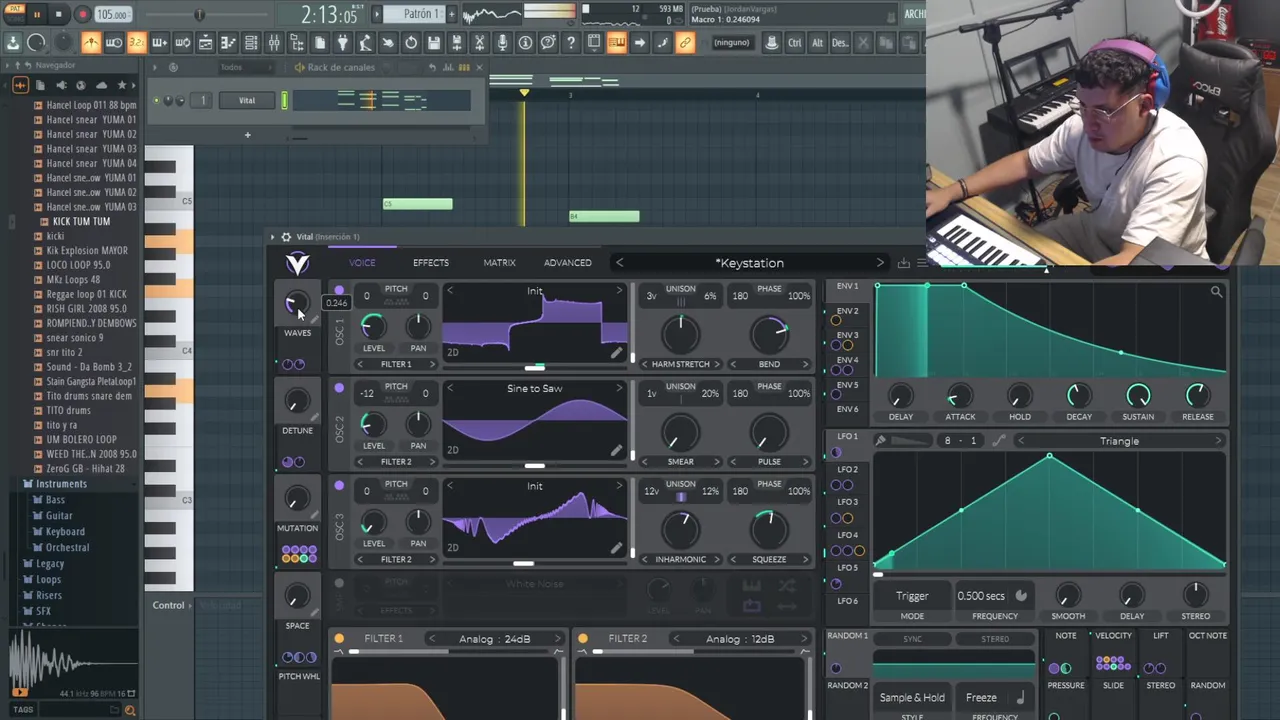Toggle the PAT/SONG mode switch
This screenshot has width=1280, height=720.
click(13, 14)
